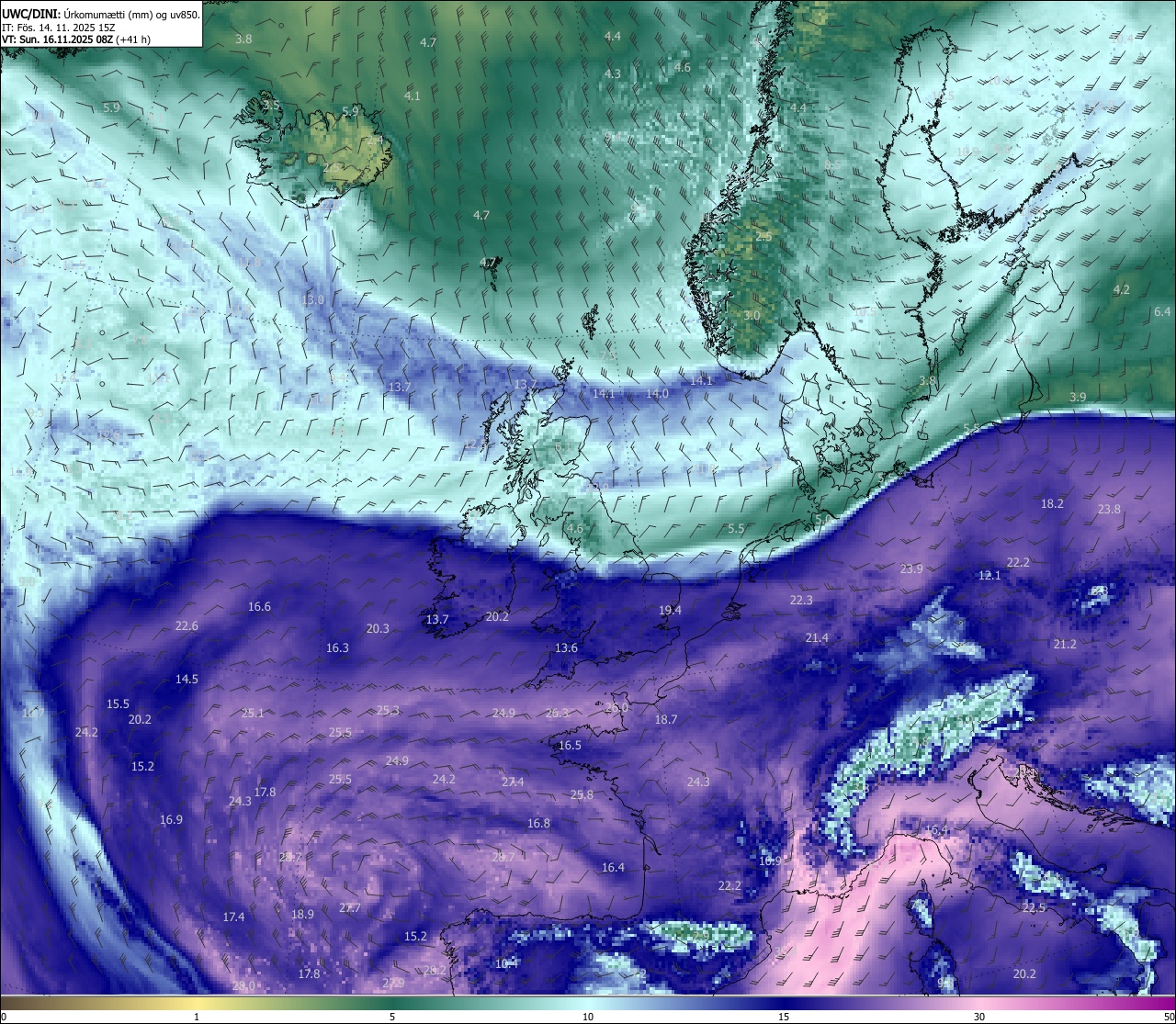
Task: Click the color bar tick labeled 50
Action: 1169,1017
